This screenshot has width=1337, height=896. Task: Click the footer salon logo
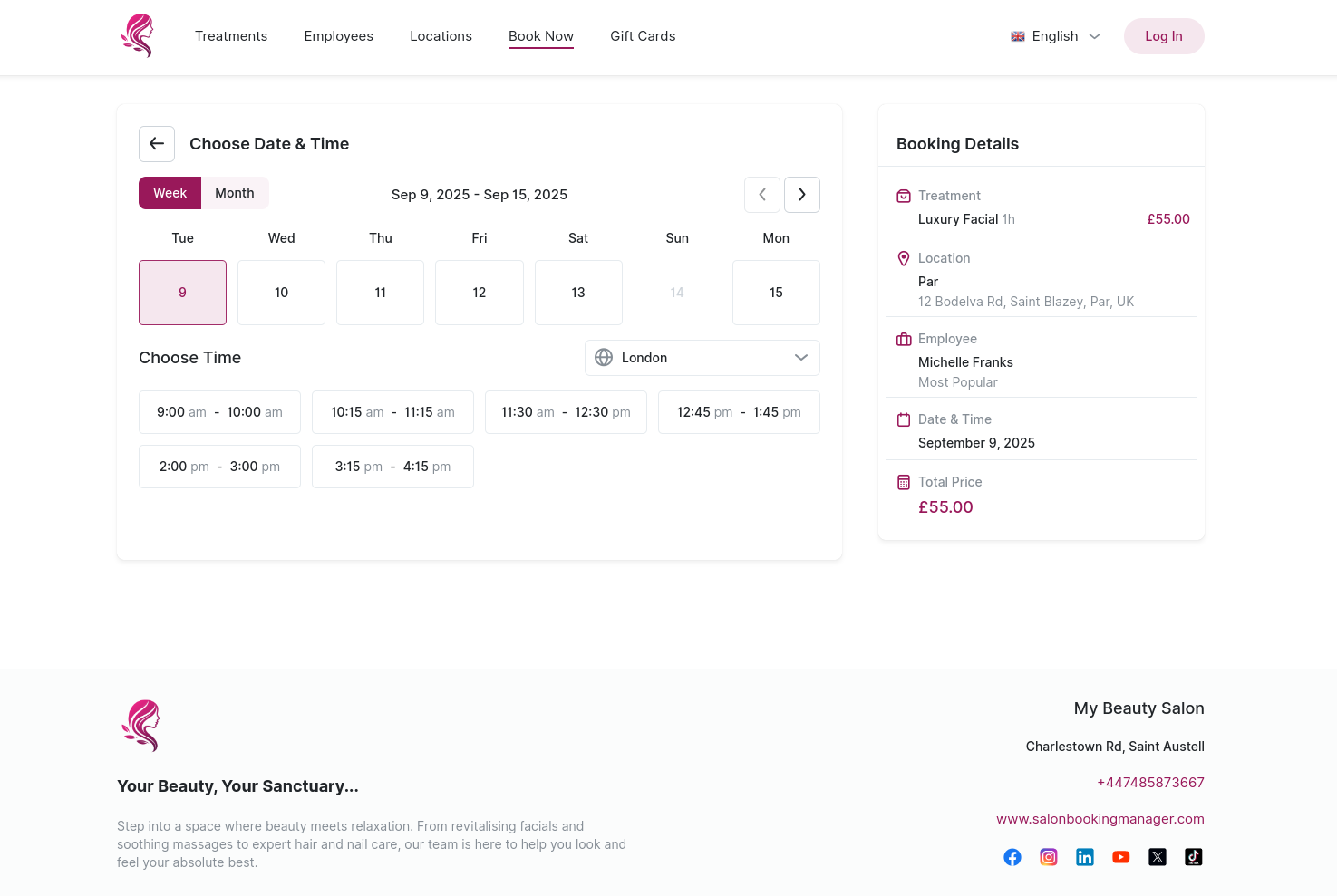coord(140,726)
